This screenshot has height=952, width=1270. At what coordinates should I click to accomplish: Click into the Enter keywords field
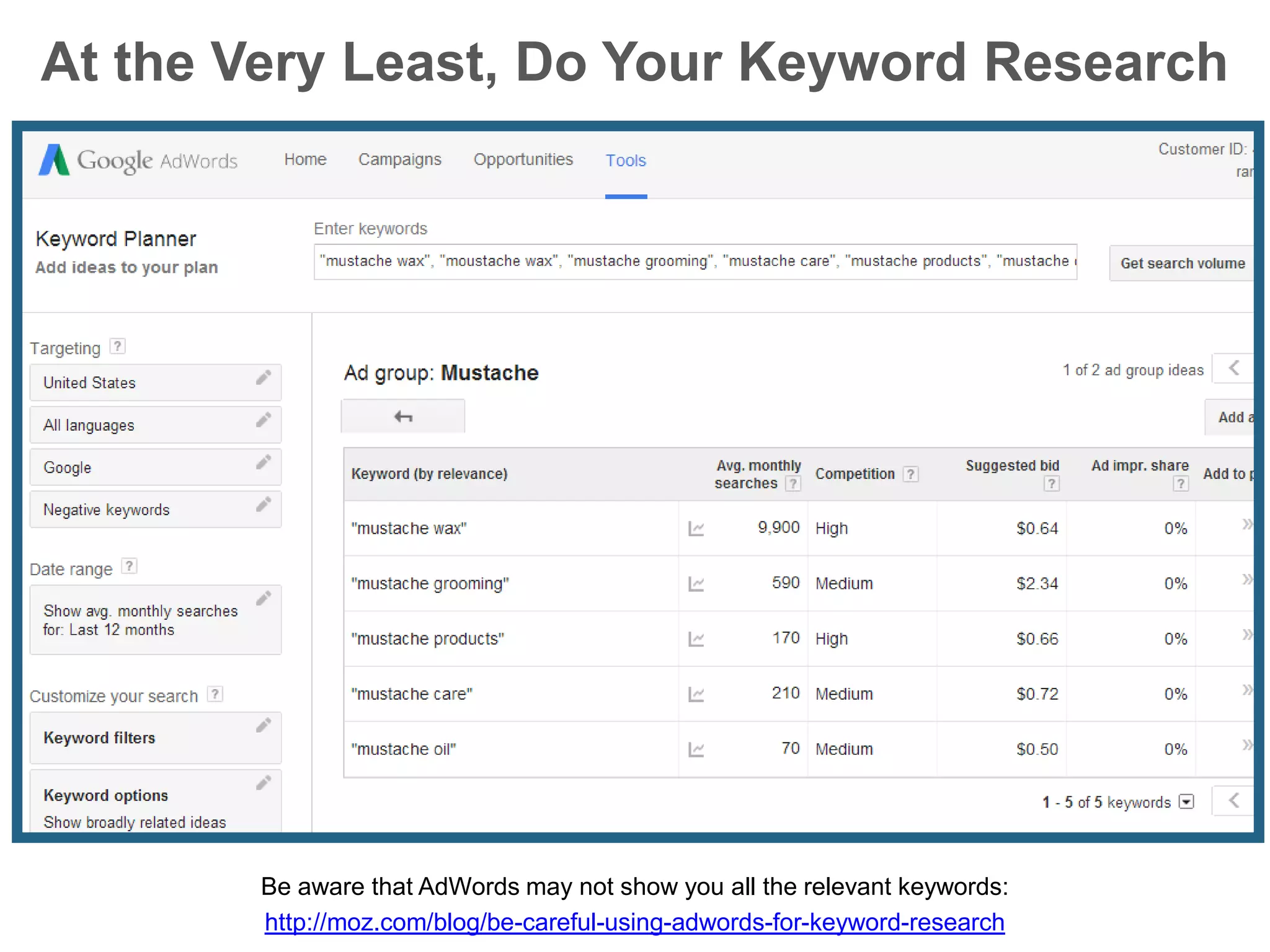click(x=695, y=262)
